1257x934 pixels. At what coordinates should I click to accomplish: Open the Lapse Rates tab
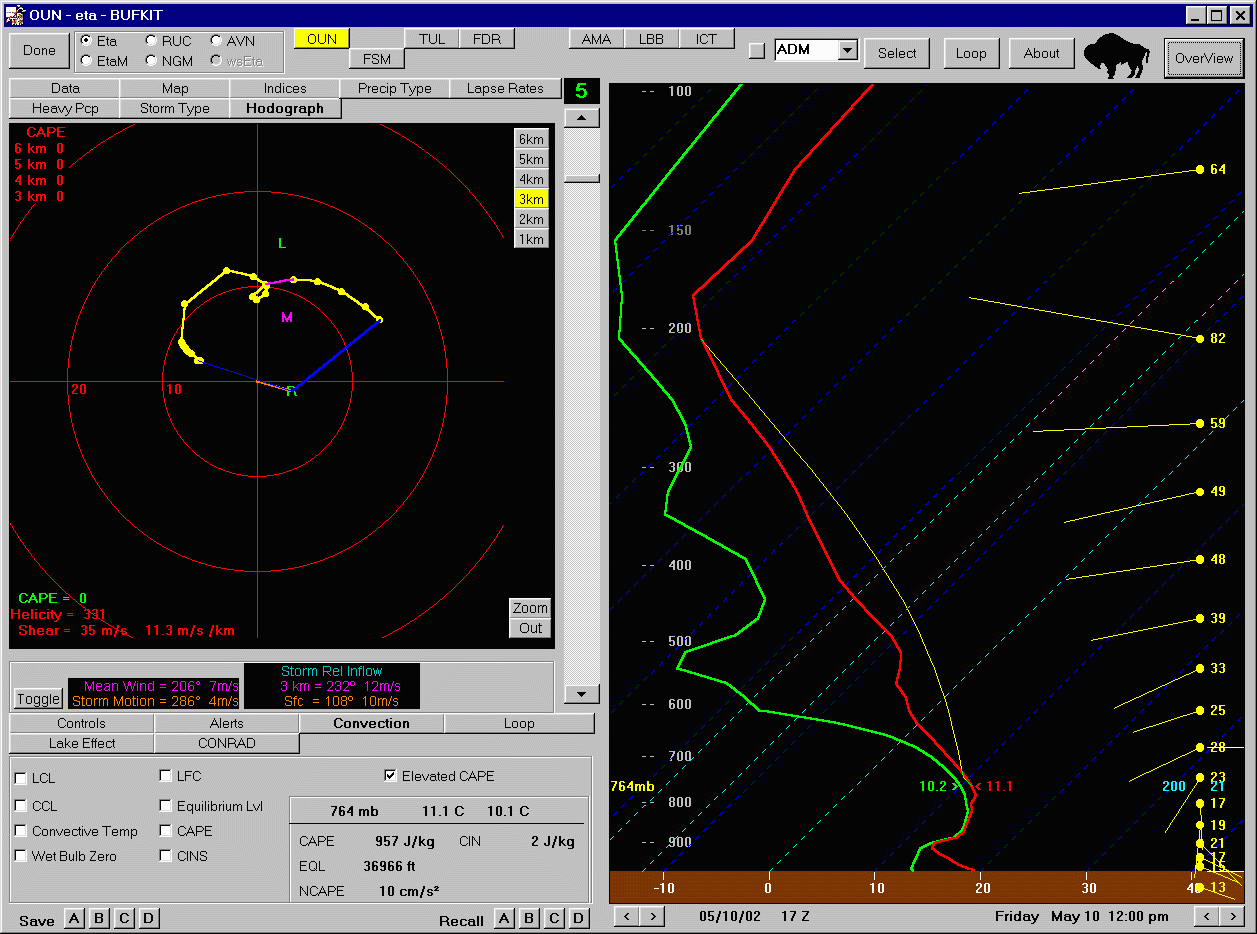click(505, 89)
